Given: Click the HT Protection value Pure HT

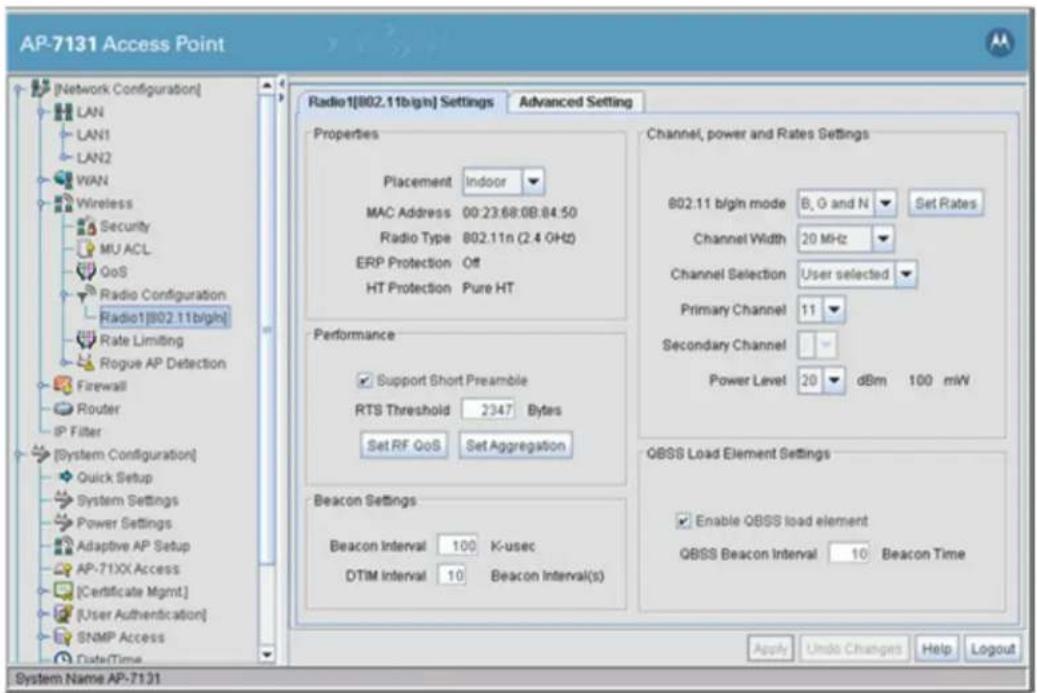Looking at the screenshot, I should coord(488,288).
